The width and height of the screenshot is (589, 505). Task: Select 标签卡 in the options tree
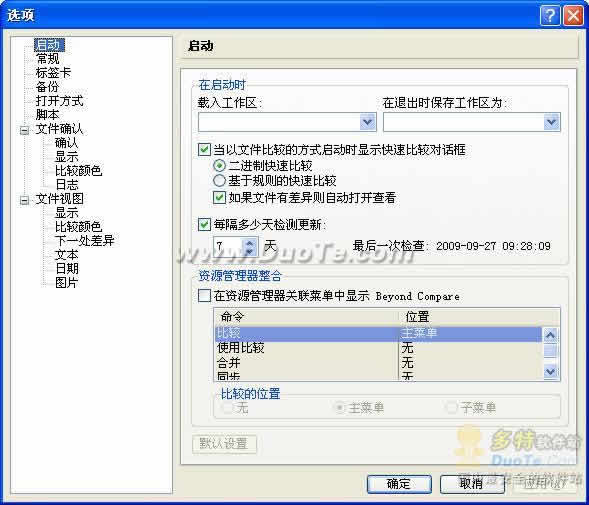click(53, 73)
